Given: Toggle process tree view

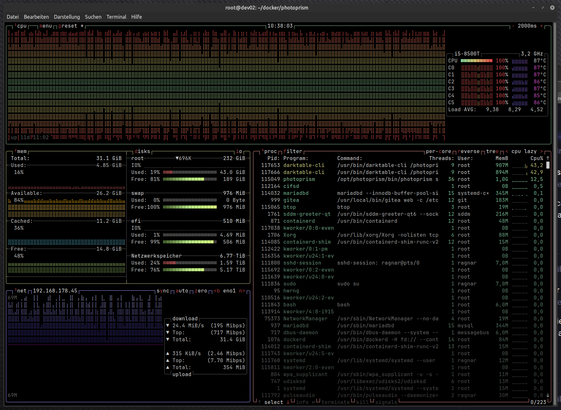Looking at the screenshot, I should [492, 151].
